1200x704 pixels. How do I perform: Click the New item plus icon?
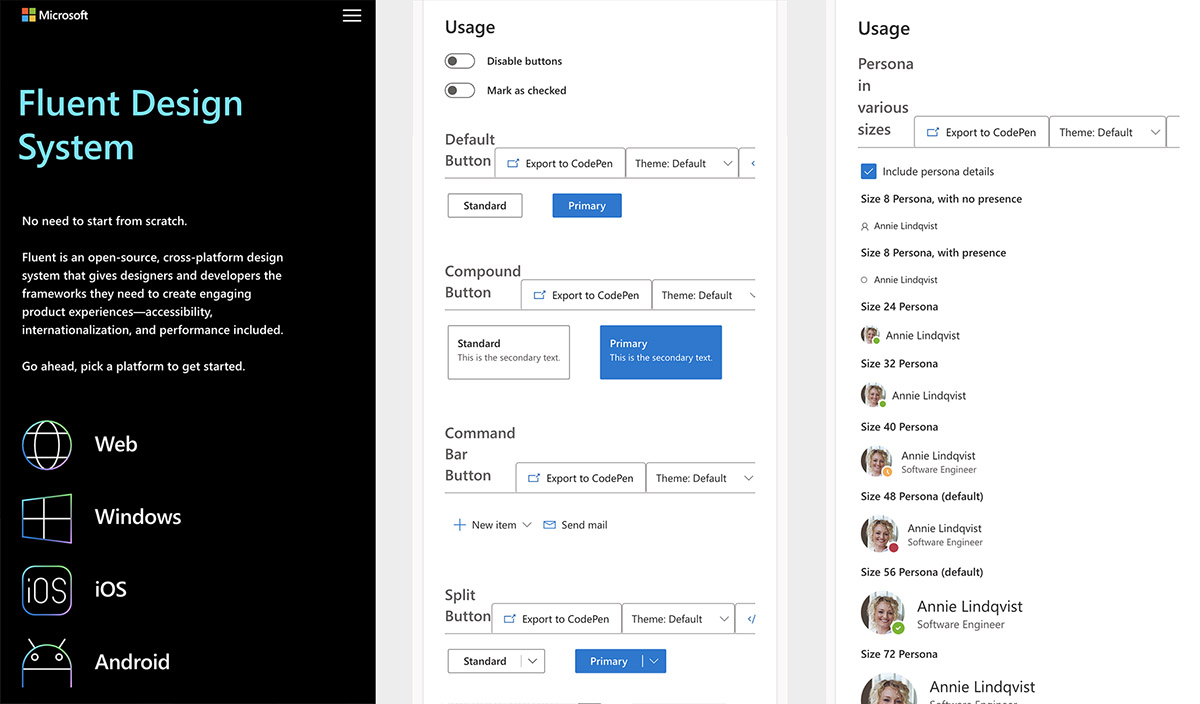tap(460, 525)
